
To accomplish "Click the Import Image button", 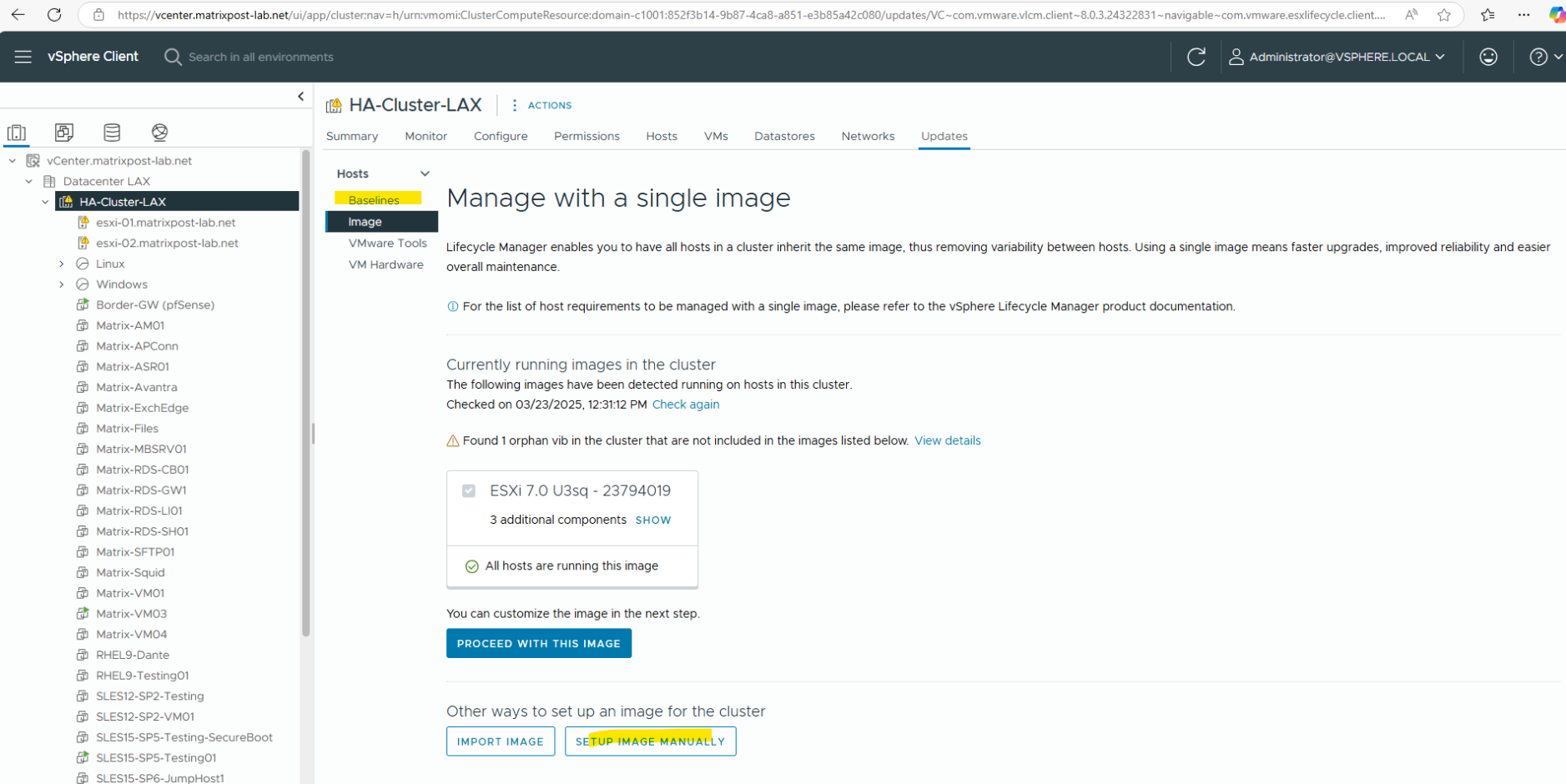I will (x=501, y=741).
